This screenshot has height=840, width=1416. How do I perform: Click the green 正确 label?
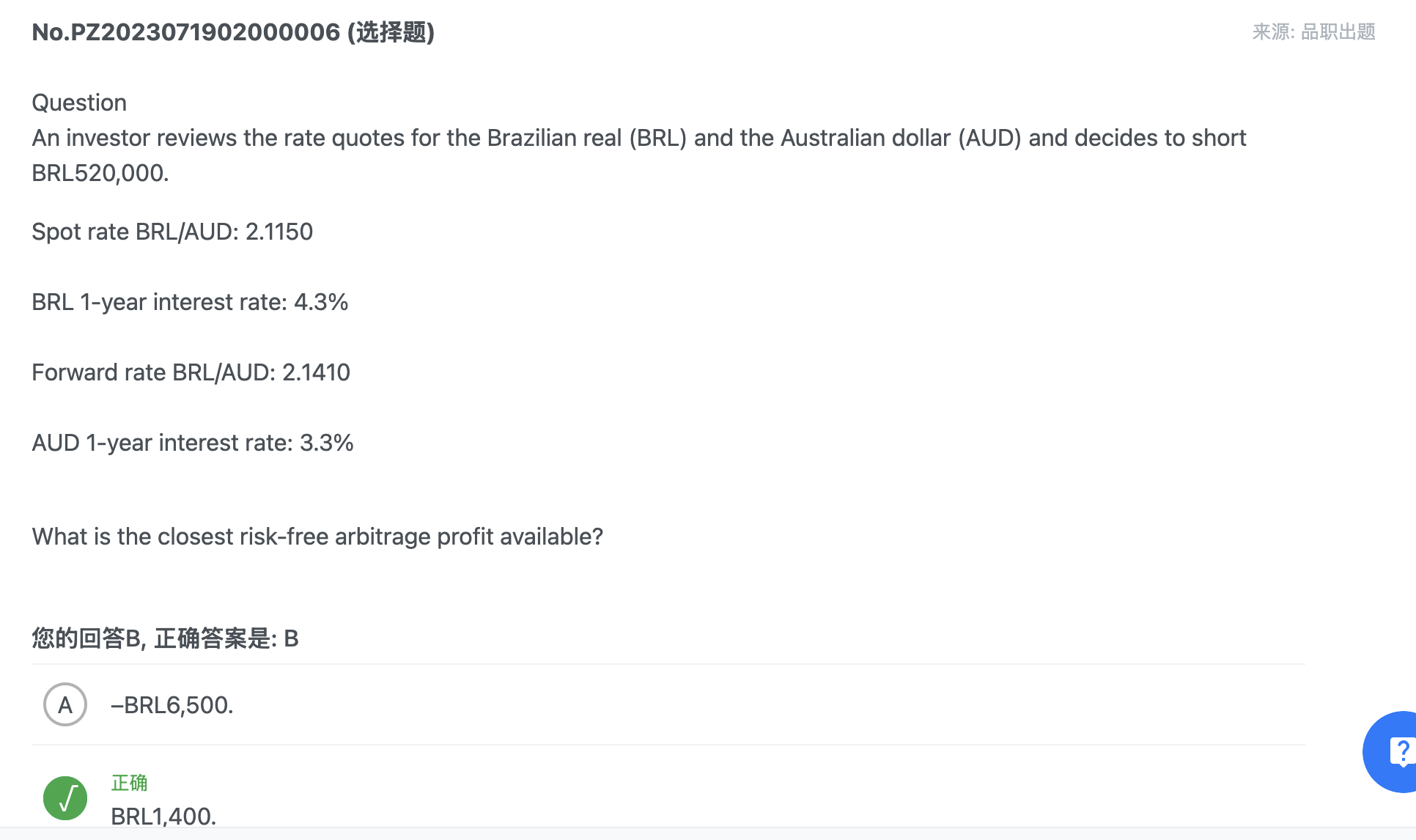click(x=129, y=783)
